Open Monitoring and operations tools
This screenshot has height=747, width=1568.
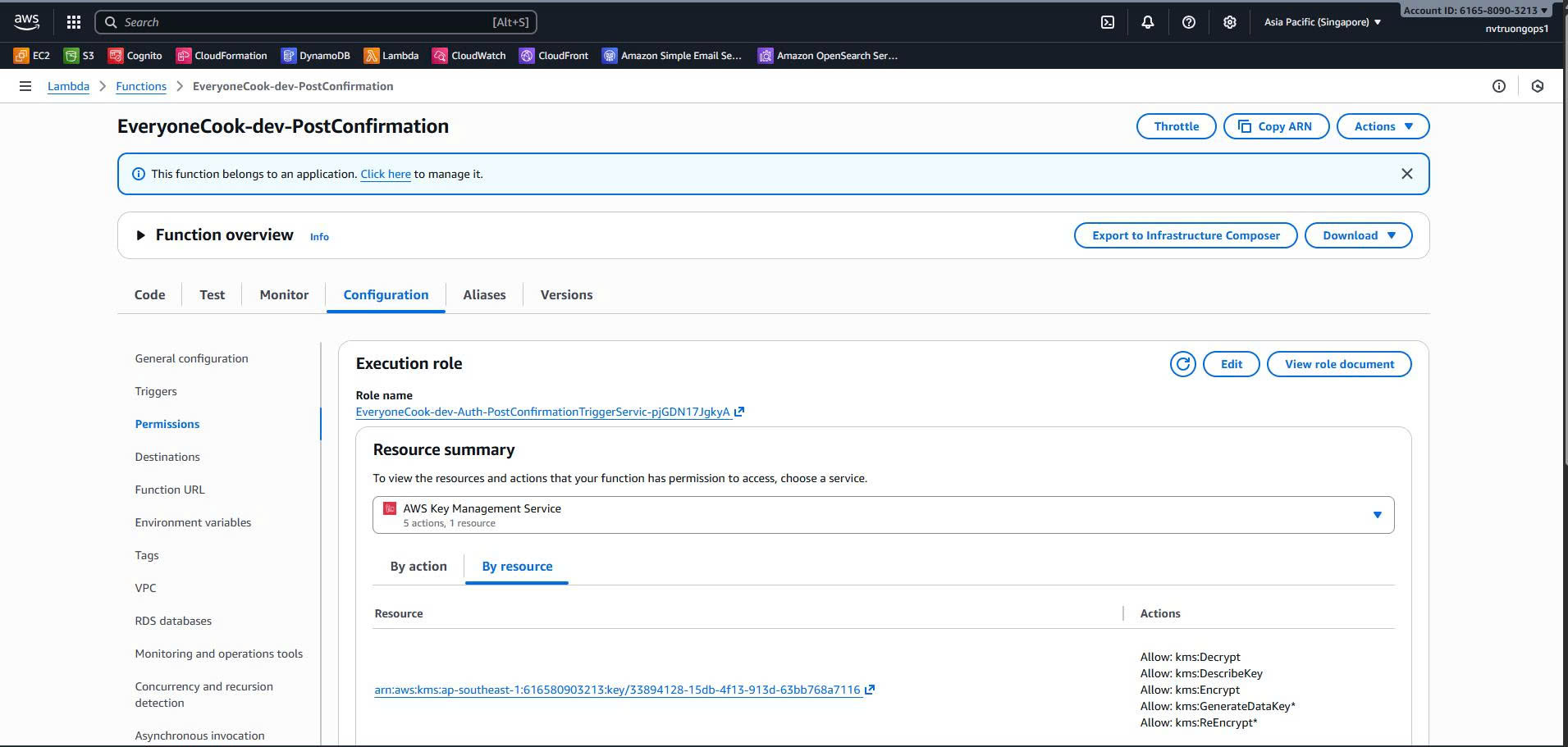[x=219, y=654]
